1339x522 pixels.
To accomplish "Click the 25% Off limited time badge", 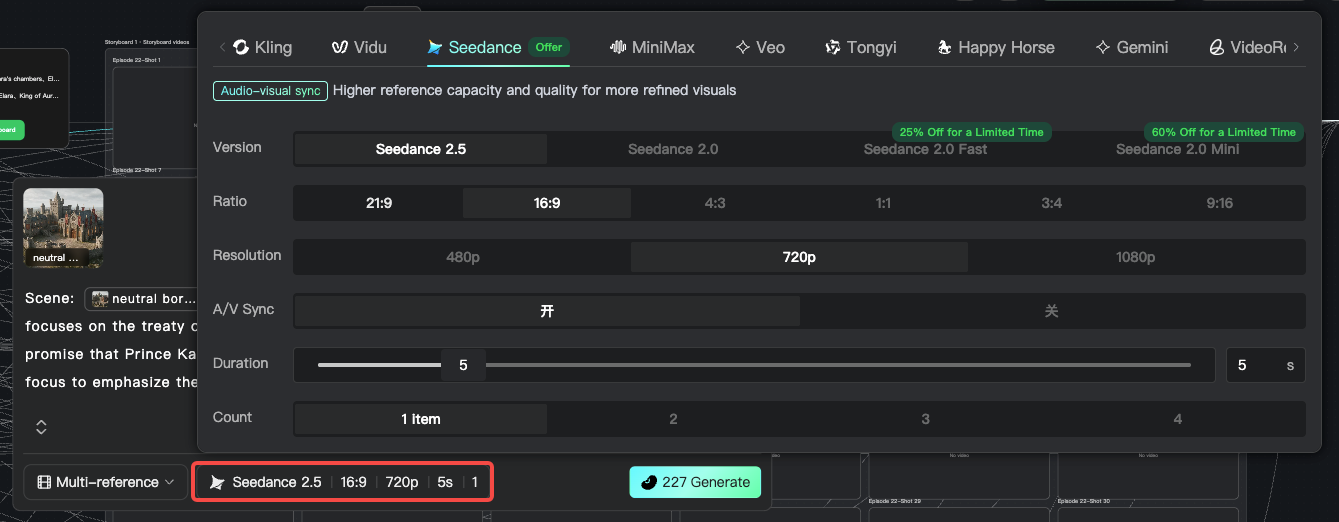I will click(x=971, y=132).
